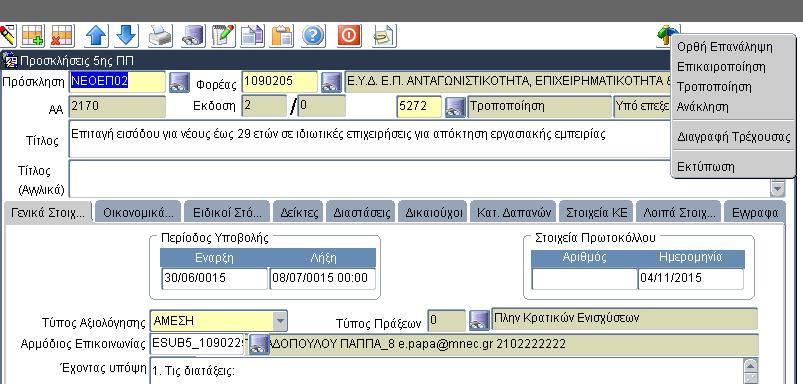Click the red power exit icon
Viewport: 803px width, 384px height.
(x=349, y=36)
